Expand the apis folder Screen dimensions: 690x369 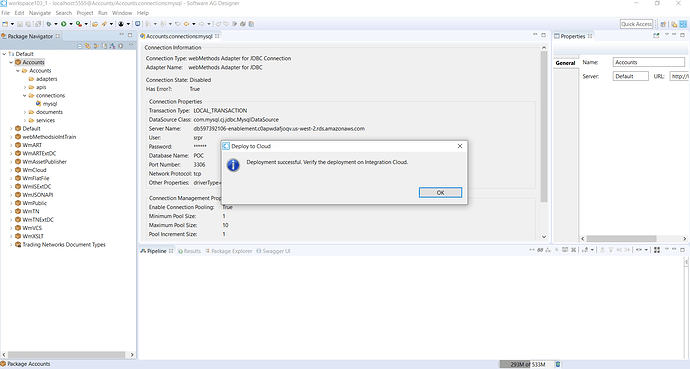pos(25,87)
